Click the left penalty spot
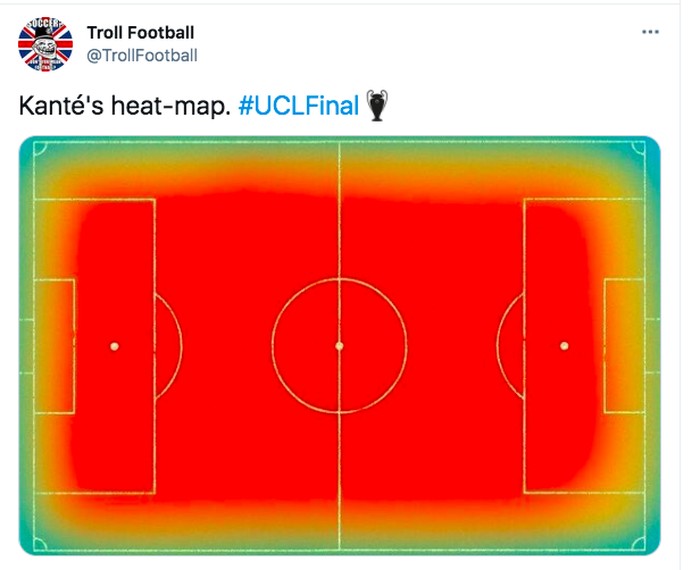 click(x=114, y=346)
